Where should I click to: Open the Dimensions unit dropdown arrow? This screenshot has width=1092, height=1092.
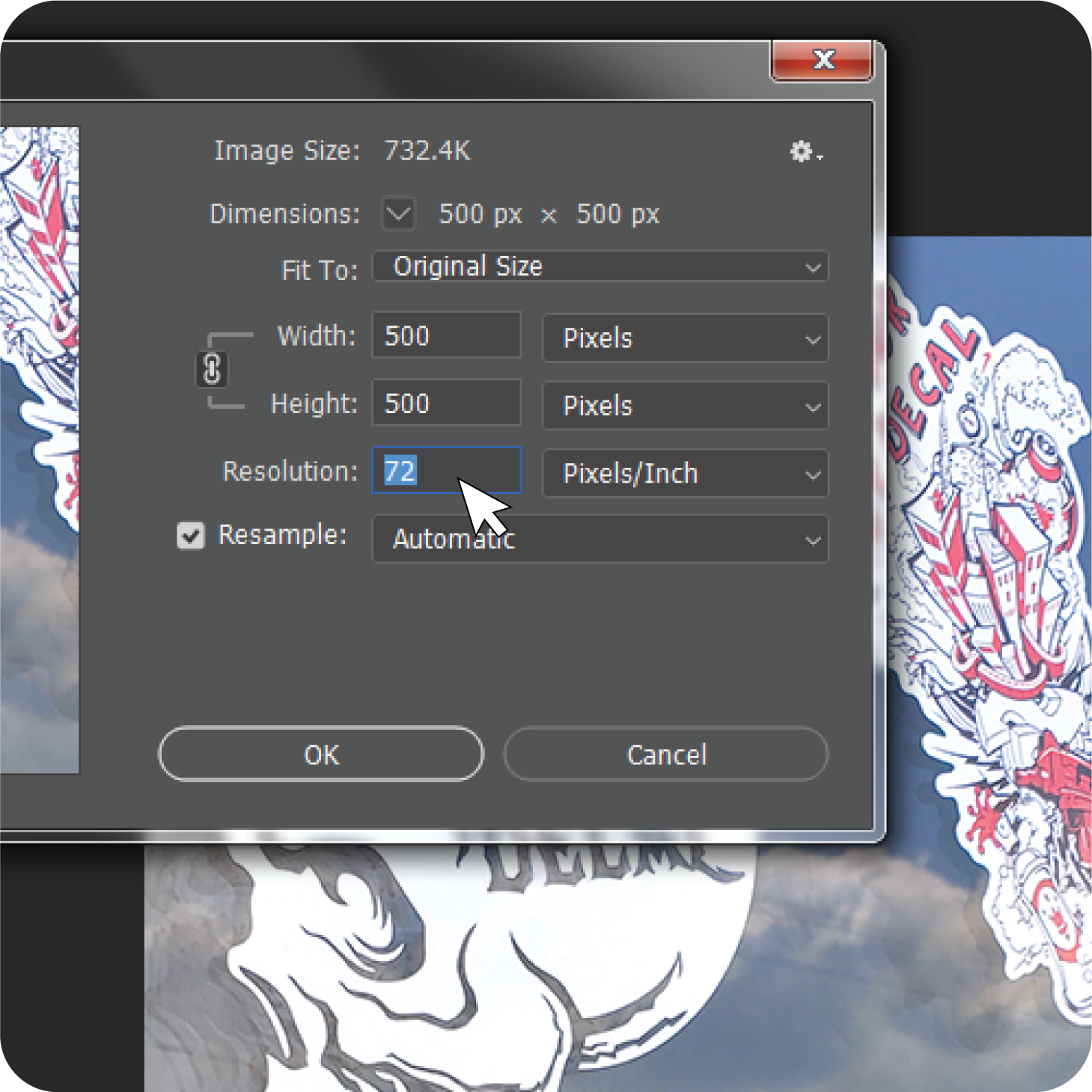click(398, 214)
